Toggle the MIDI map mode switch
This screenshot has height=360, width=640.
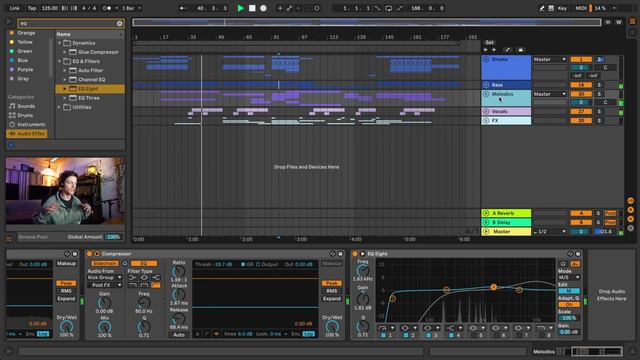(580, 8)
